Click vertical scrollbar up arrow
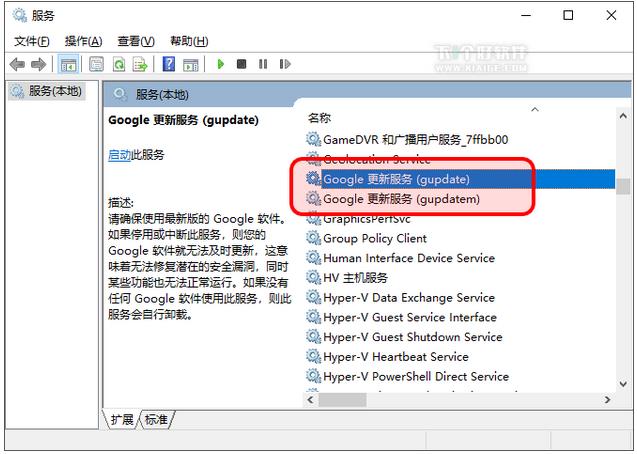The height and width of the screenshot is (454, 637). click(x=623, y=116)
